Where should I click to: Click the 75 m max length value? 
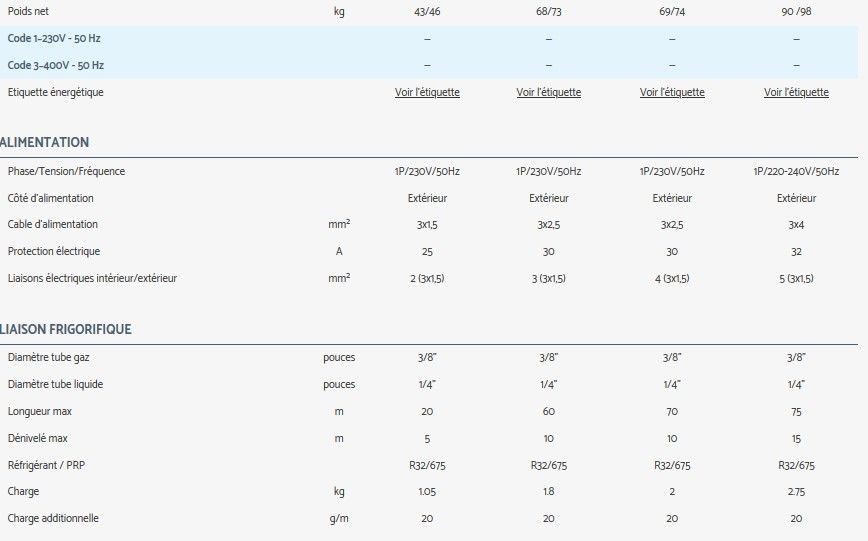pyautogui.click(x=796, y=411)
